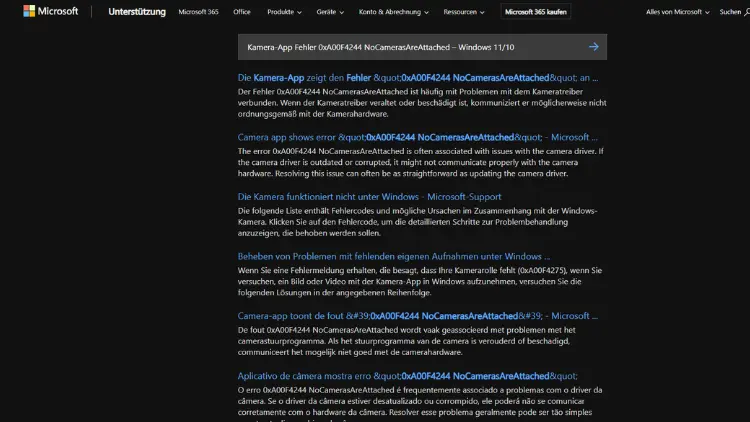Expand the Ressourcen dropdown menu

point(463,12)
